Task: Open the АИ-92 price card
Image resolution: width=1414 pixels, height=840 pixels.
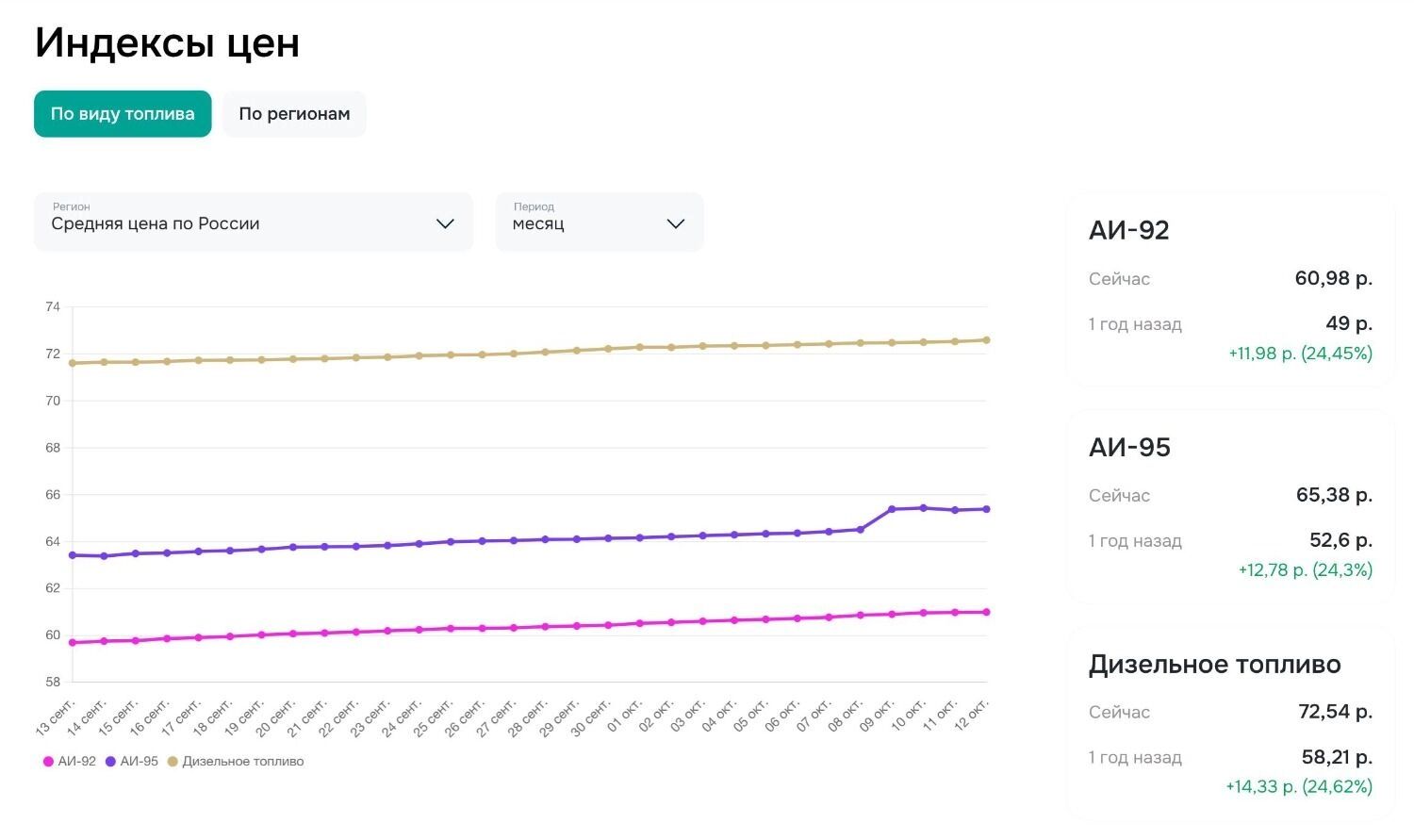Action: pyautogui.click(x=1230, y=290)
